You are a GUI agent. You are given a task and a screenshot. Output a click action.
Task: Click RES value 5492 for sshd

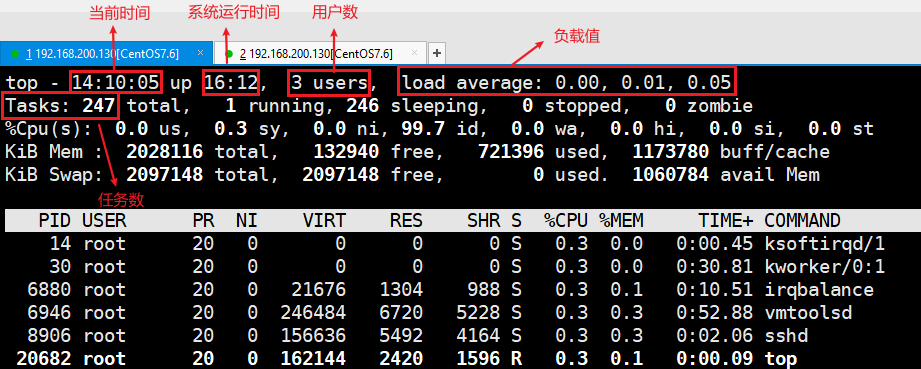(x=401, y=336)
